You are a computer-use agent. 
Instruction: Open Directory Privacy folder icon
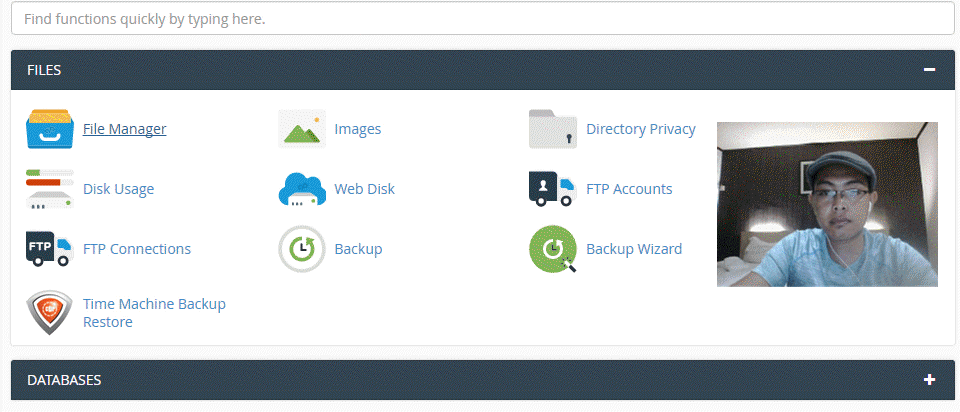point(553,129)
